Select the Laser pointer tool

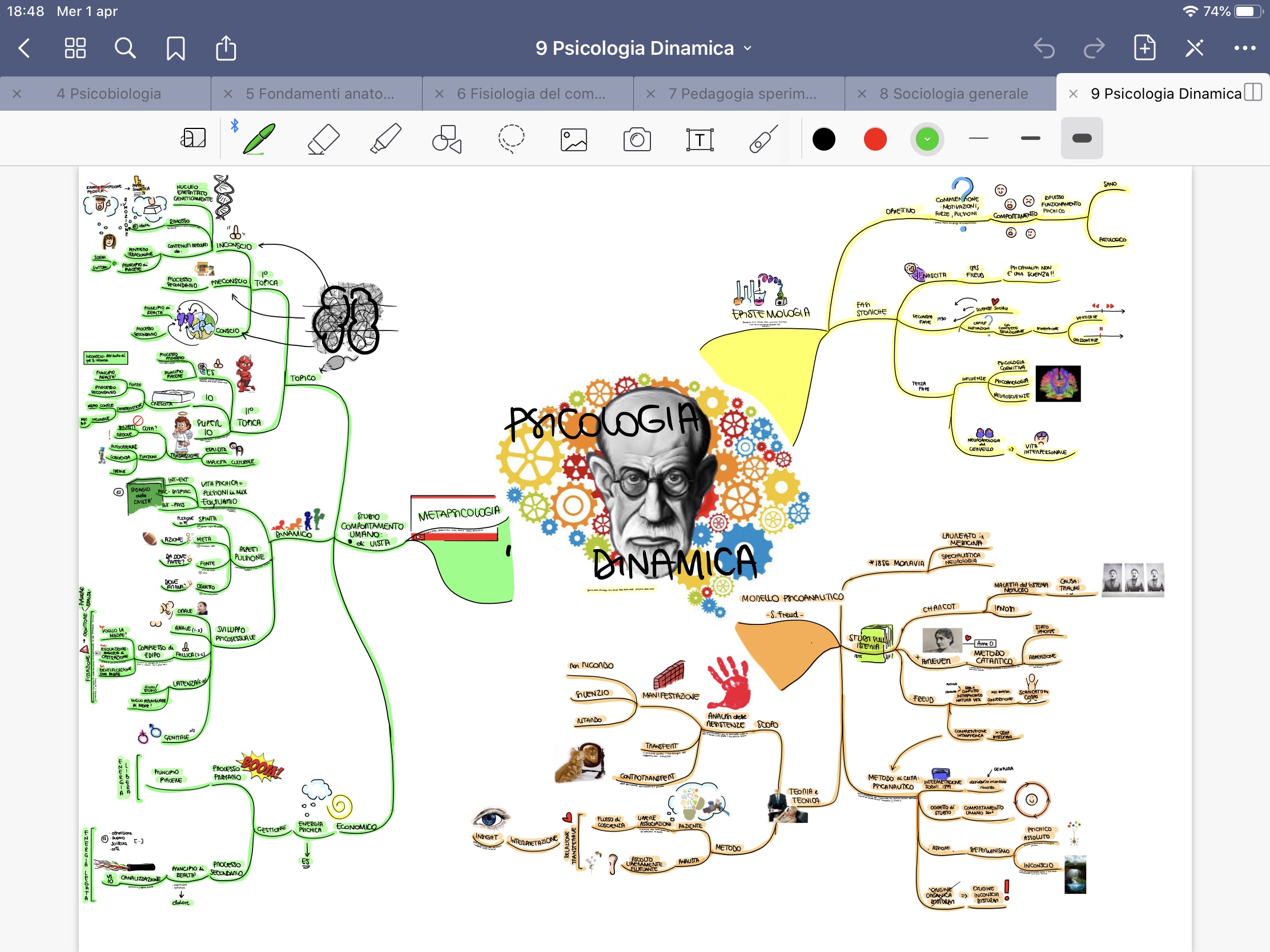(x=763, y=139)
